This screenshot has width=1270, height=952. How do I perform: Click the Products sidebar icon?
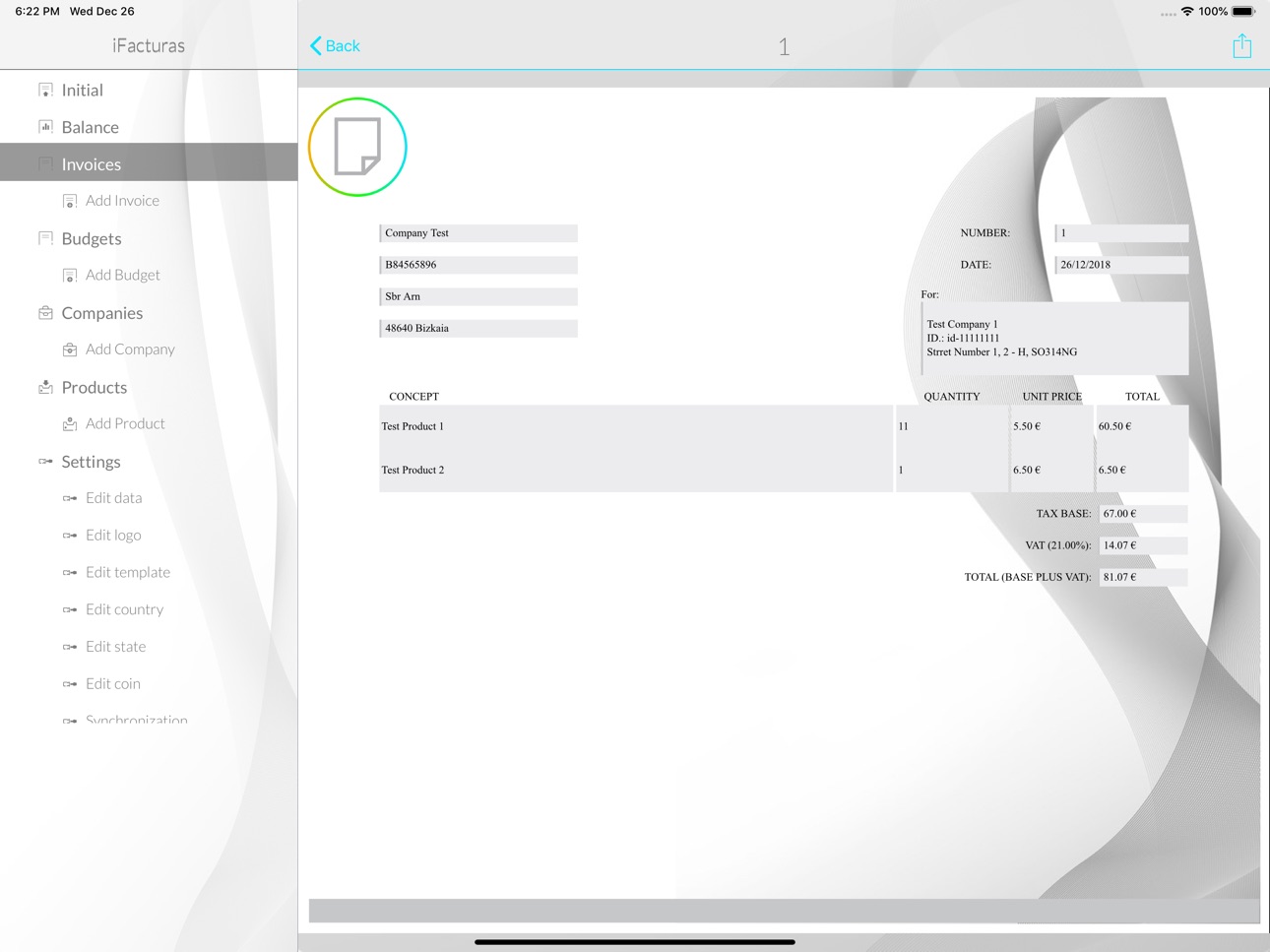click(x=45, y=387)
